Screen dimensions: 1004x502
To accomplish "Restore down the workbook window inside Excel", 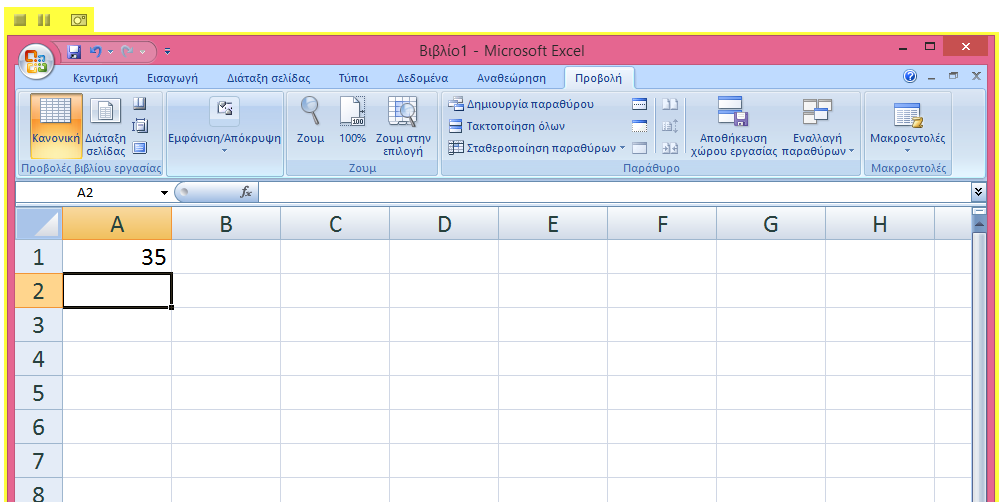I will coord(953,76).
